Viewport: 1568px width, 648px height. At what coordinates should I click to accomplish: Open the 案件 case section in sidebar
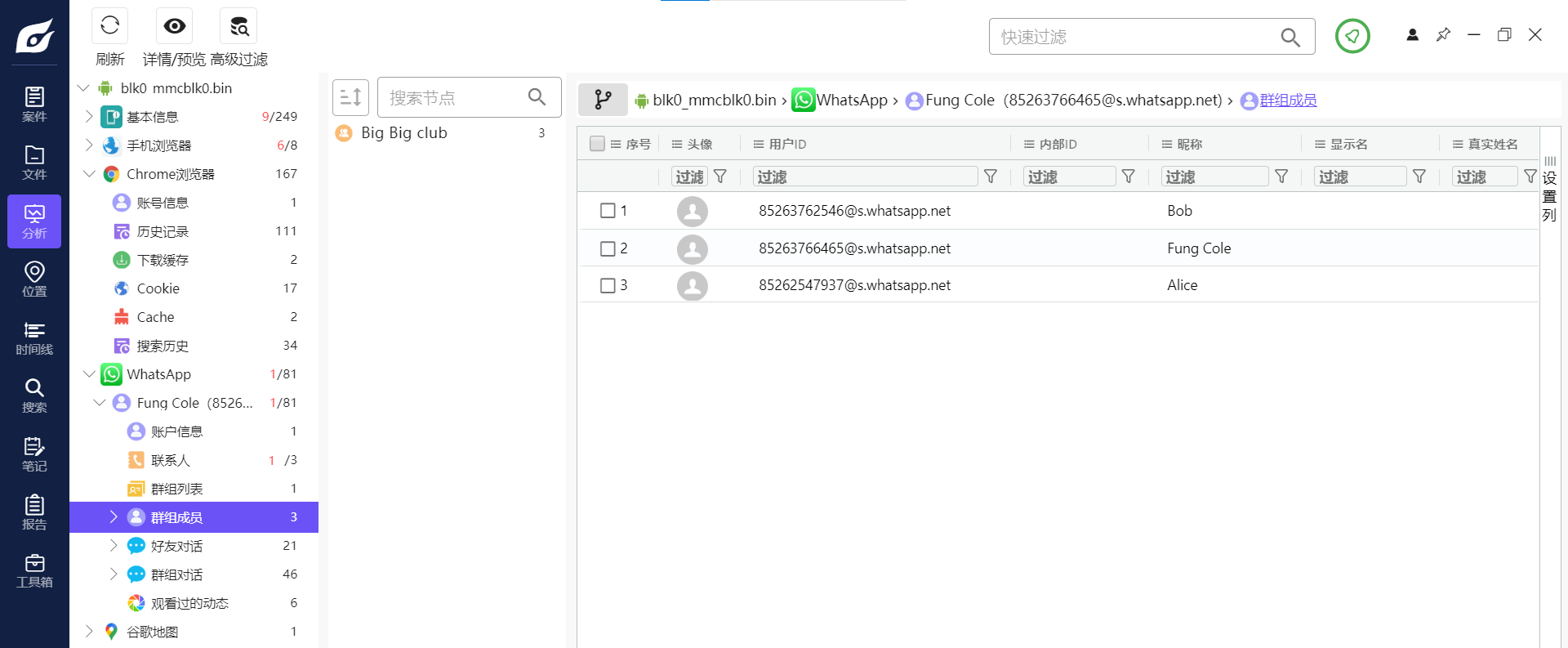[x=34, y=105]
